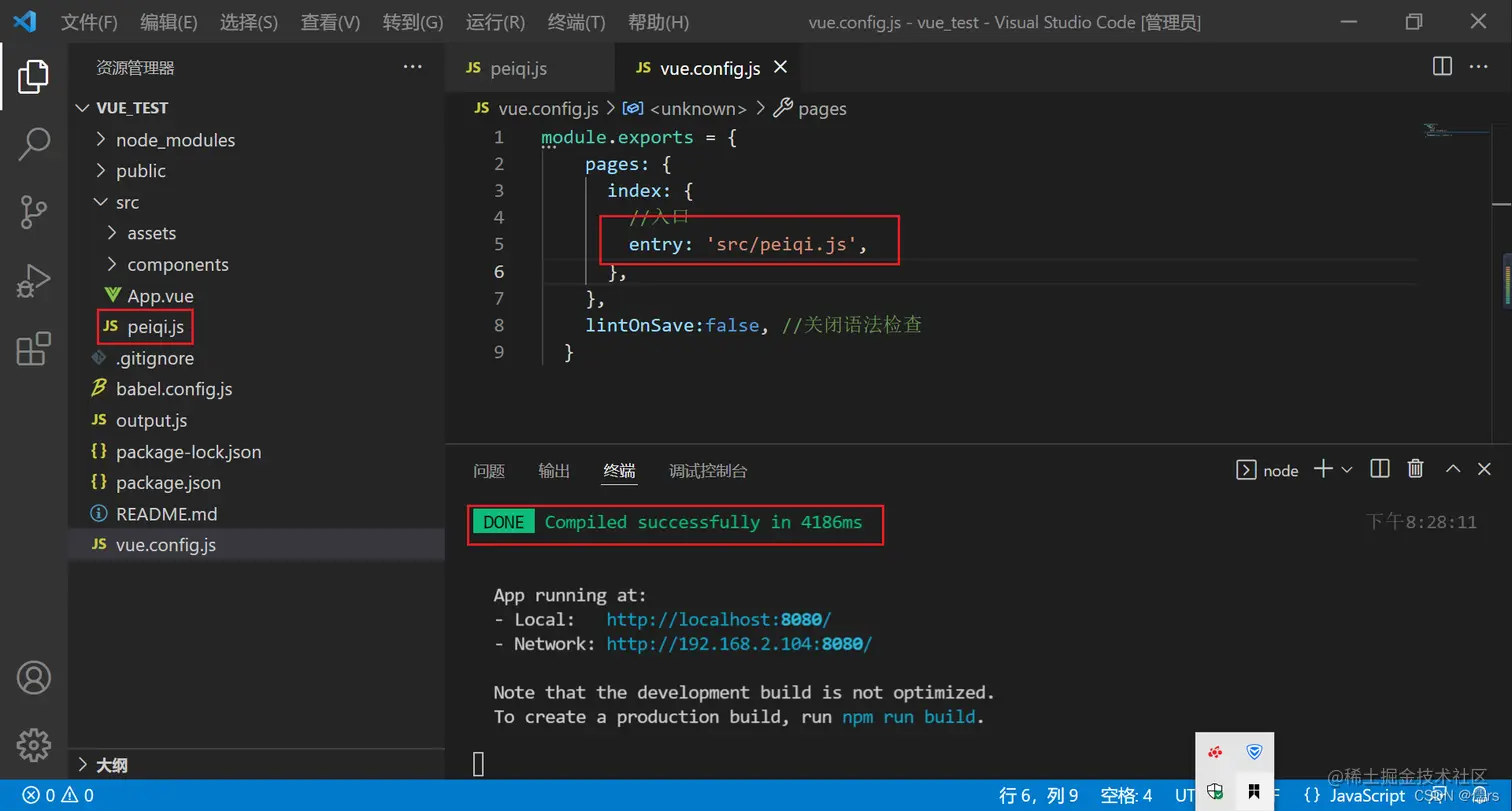This screenshot has height=811, width=1512.
Task: Split the terminal pane
Action: click(1379, 469)
